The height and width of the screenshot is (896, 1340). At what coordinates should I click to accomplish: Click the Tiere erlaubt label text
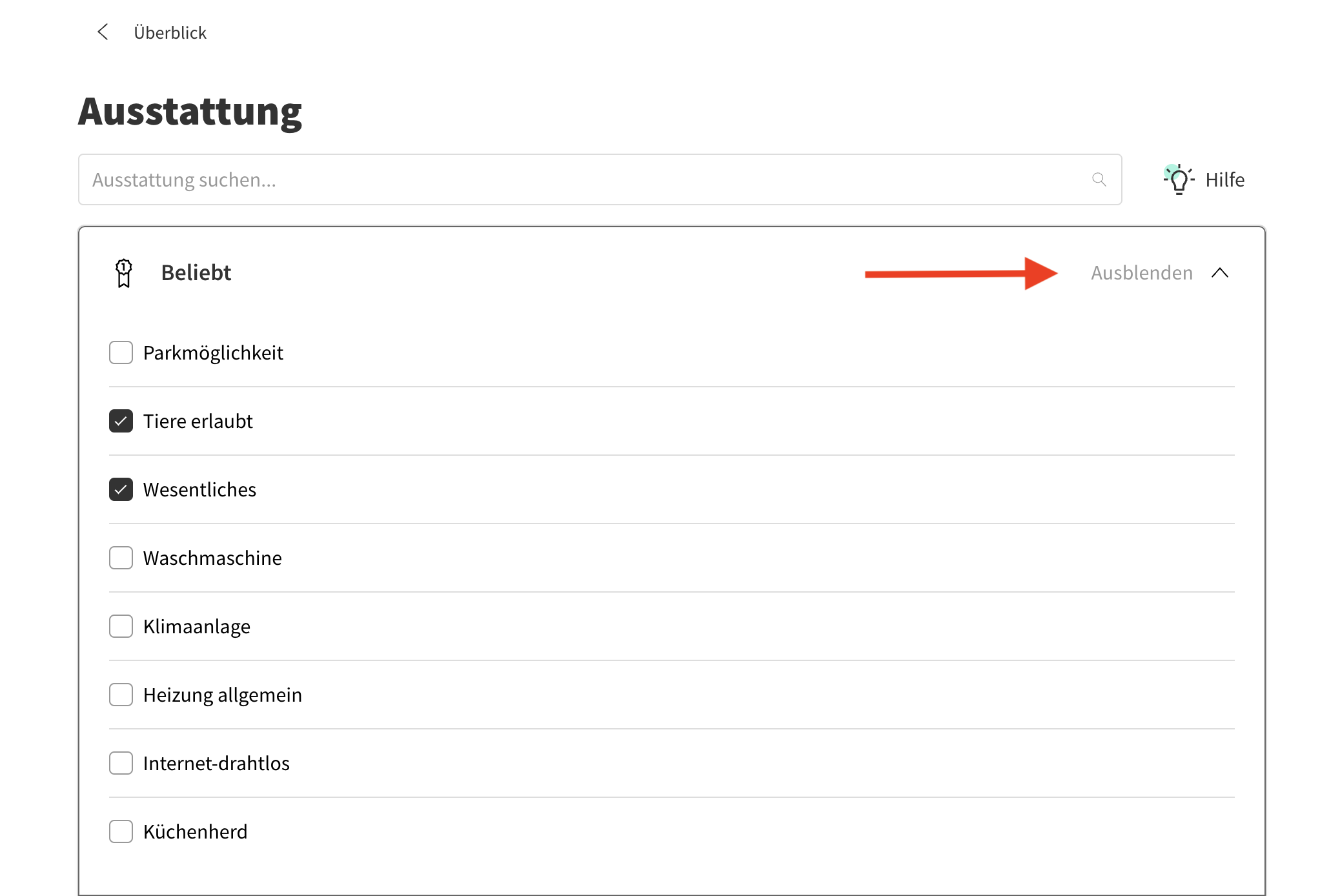pos(198,422)
